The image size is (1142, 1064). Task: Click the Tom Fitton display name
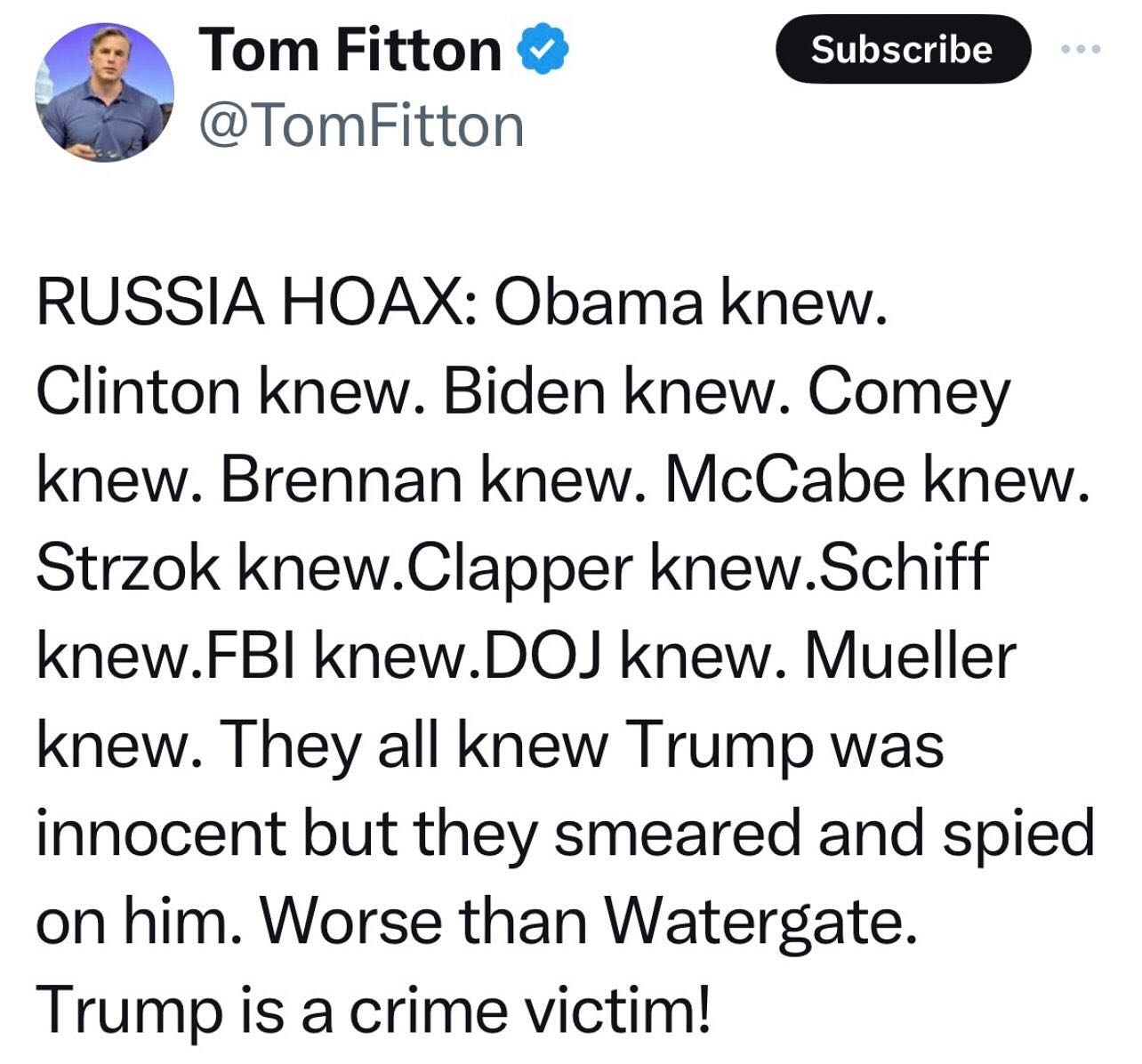pos(351,50)
